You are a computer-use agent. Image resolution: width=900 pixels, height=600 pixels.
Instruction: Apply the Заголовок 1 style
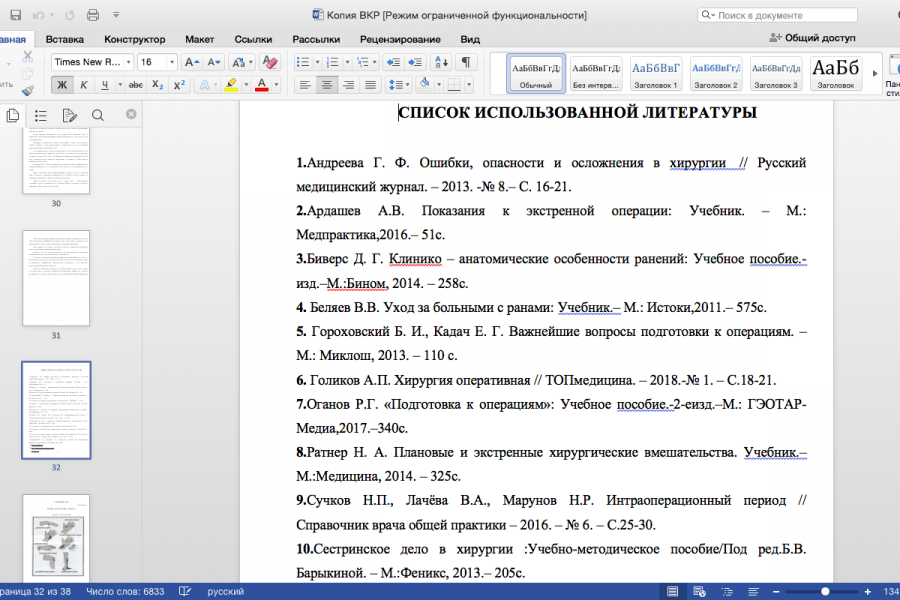point(656,72)
